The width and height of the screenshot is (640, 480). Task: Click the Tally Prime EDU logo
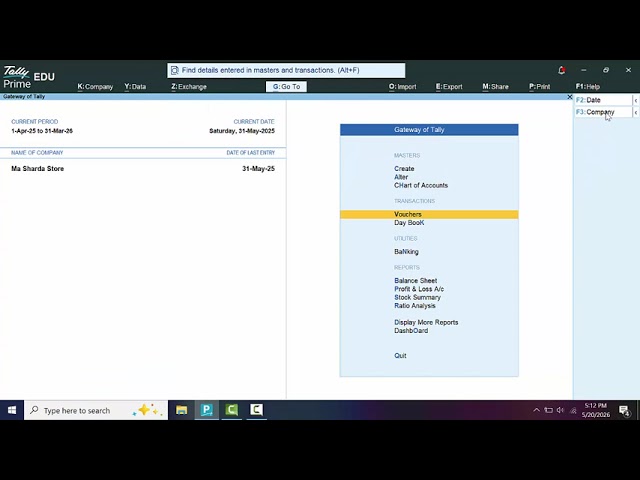29,77
